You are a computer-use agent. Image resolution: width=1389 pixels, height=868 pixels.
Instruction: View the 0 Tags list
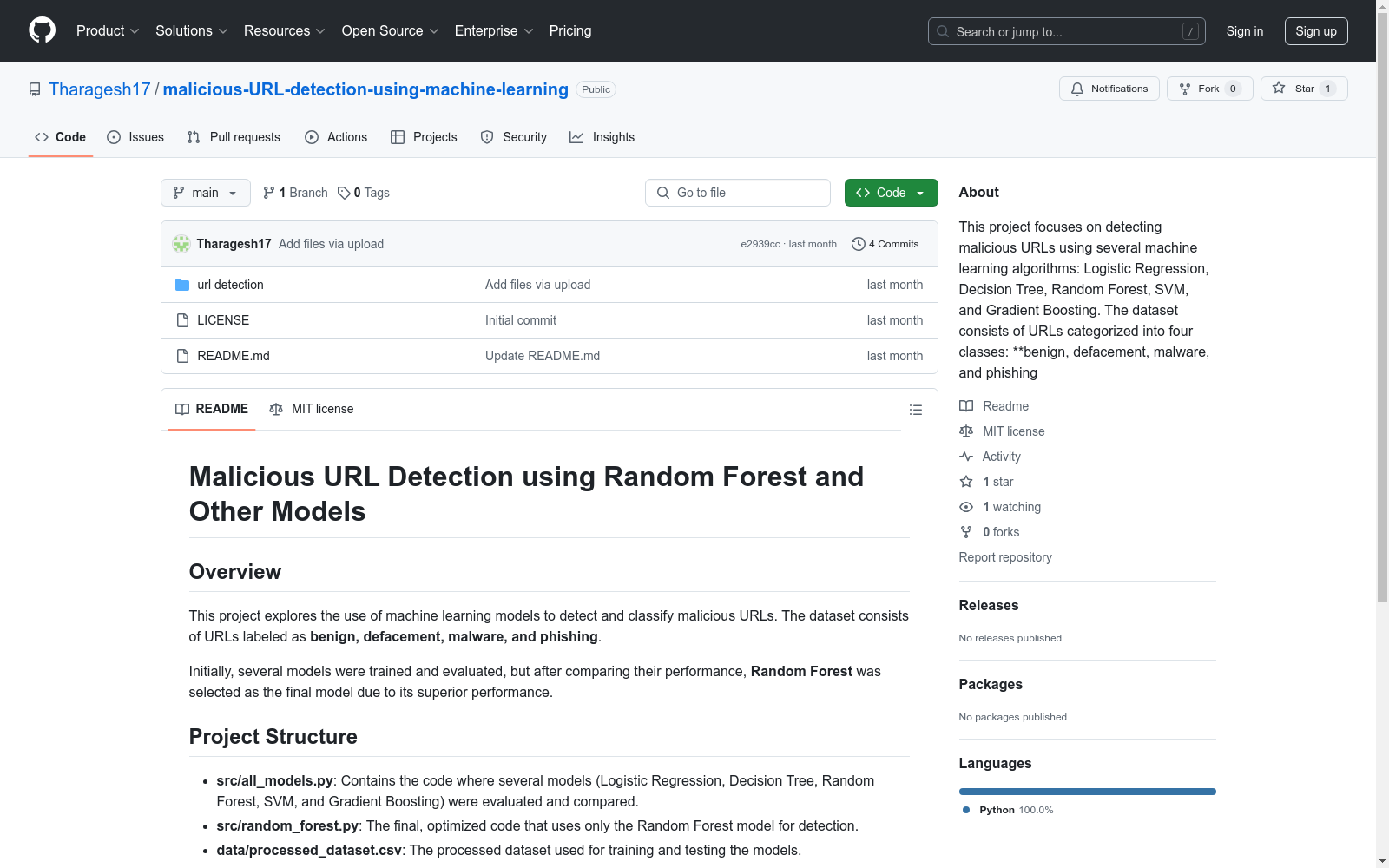(364, 193)
